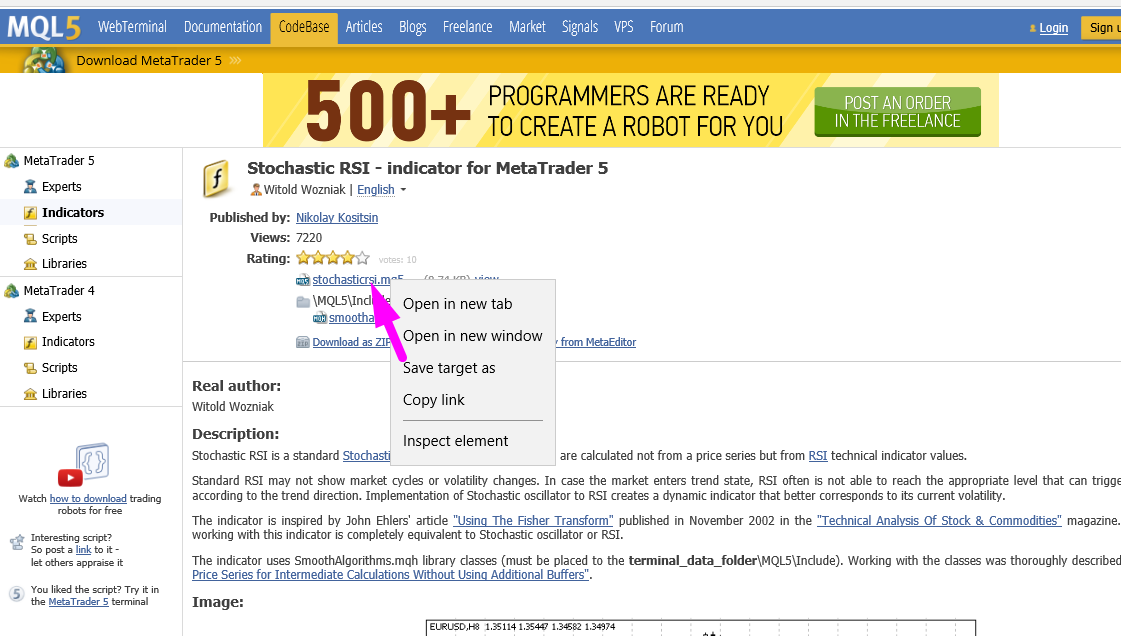Click the Witold Wozniak author icon
The height and width of the screenshot is (636, 1121).
256,189
